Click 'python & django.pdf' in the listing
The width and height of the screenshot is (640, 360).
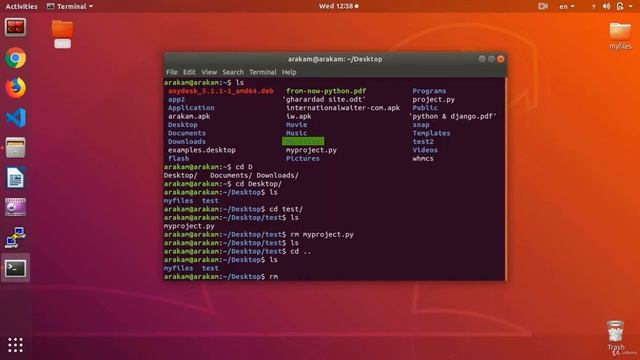click(x=453, y=116)
